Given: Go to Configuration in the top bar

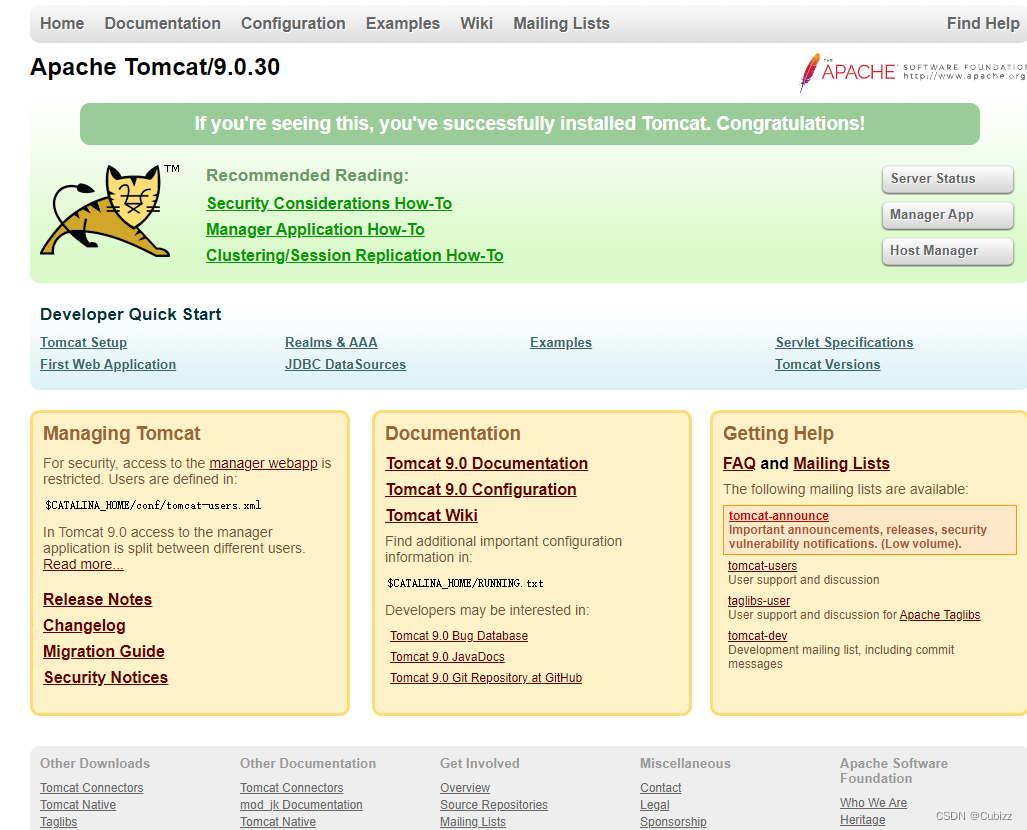Looking at the screenshot, I should [293, 24].
